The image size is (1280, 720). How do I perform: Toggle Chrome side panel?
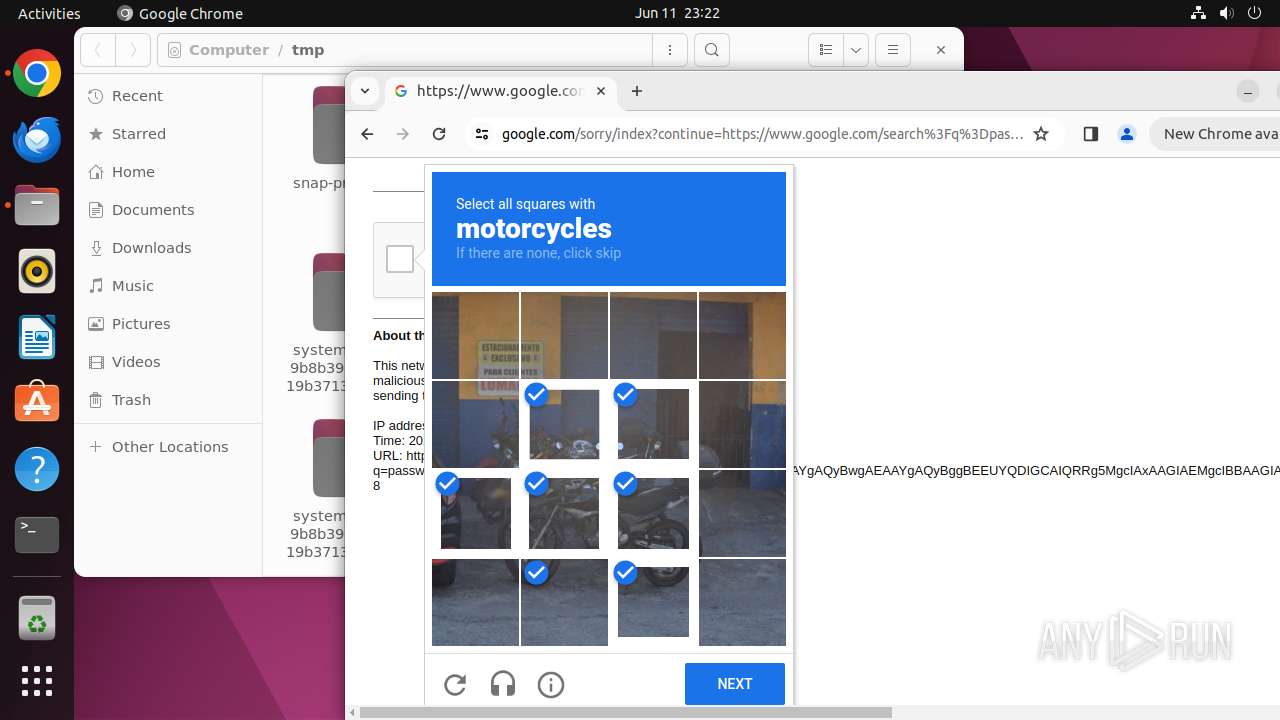(x=1091, y=134)
